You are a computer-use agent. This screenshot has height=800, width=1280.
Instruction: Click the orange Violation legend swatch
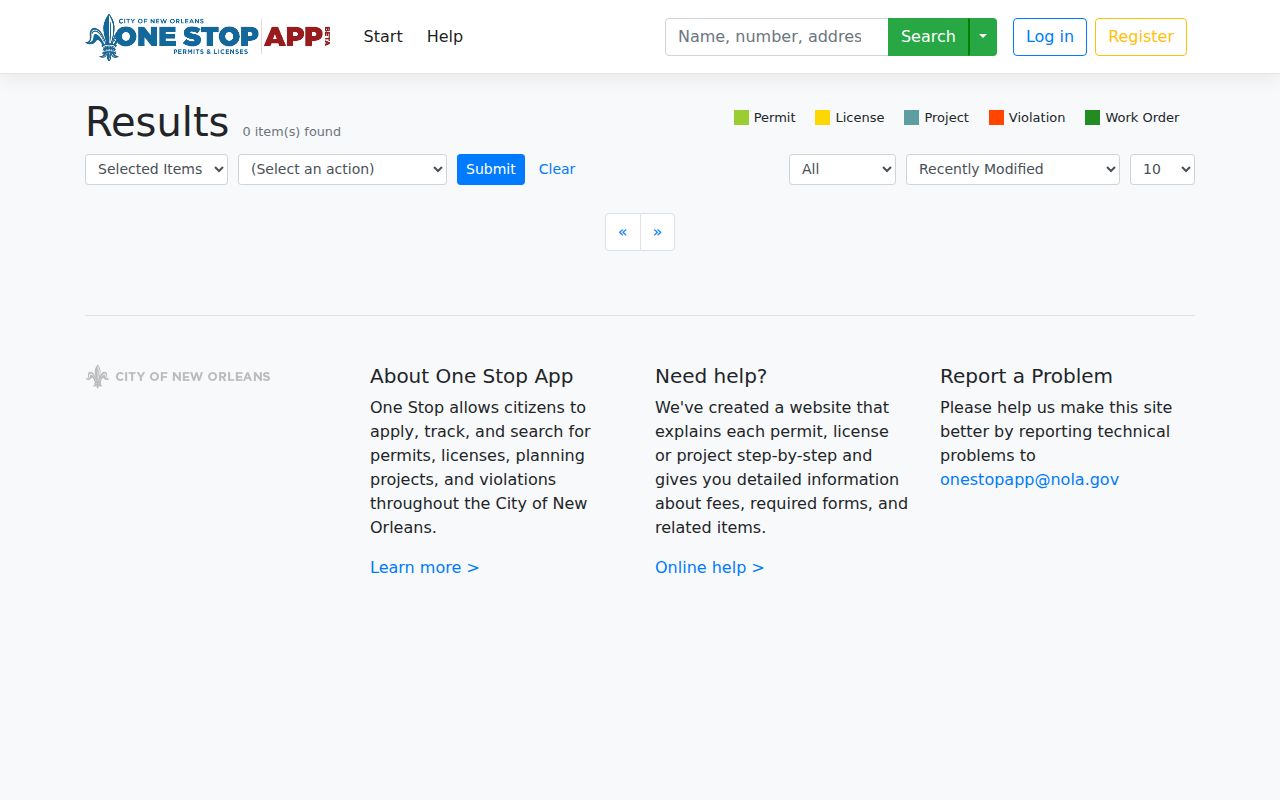[996, 118]
